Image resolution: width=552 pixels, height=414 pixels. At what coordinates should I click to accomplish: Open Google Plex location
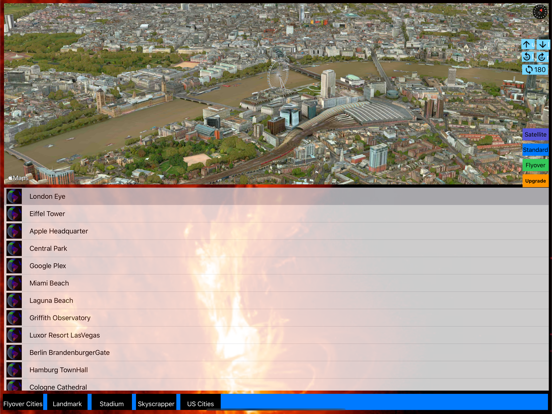[276, 266]
